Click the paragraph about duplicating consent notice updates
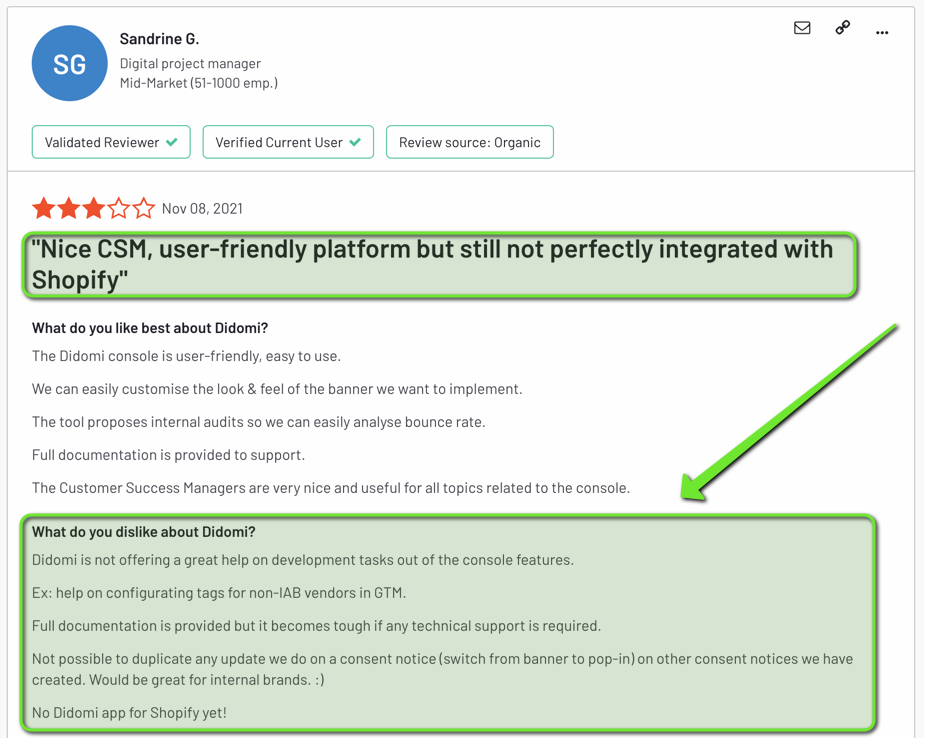The width and height of the screenshot is (925, 738). point(442,670)
